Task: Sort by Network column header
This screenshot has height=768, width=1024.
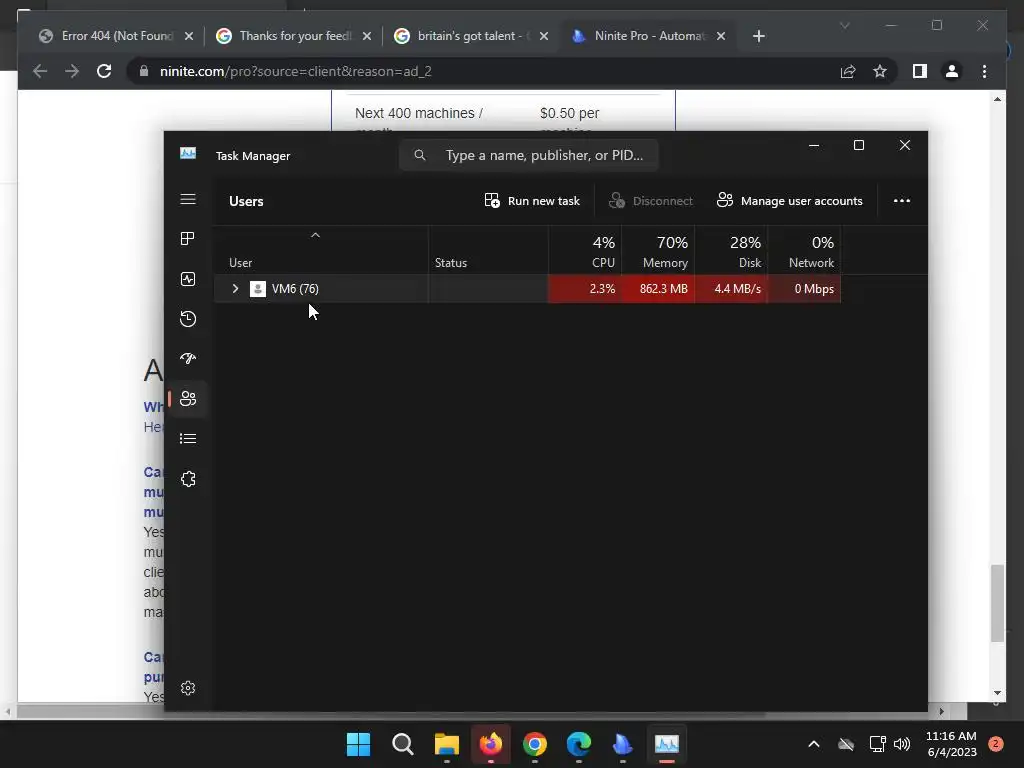Action: point(805,250)
